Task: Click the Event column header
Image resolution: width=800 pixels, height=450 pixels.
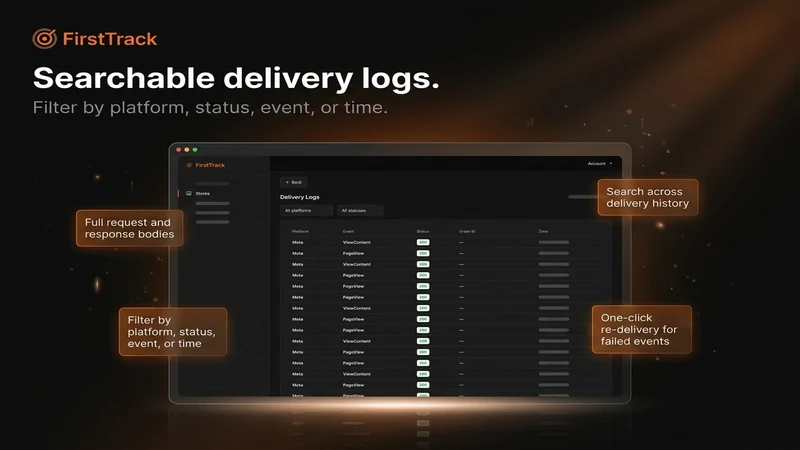Action: [348, 231]
